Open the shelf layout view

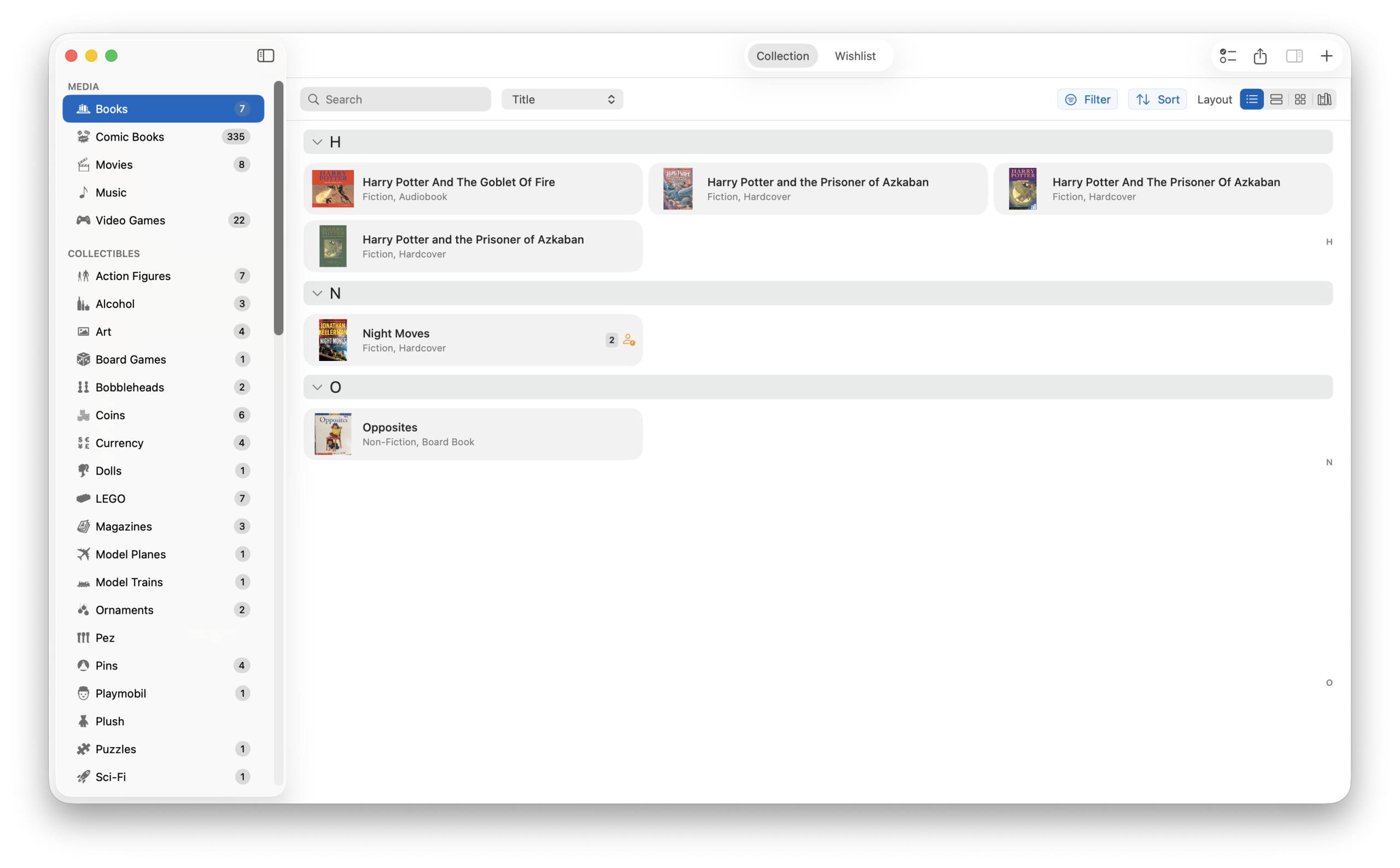click(1324, 99)
